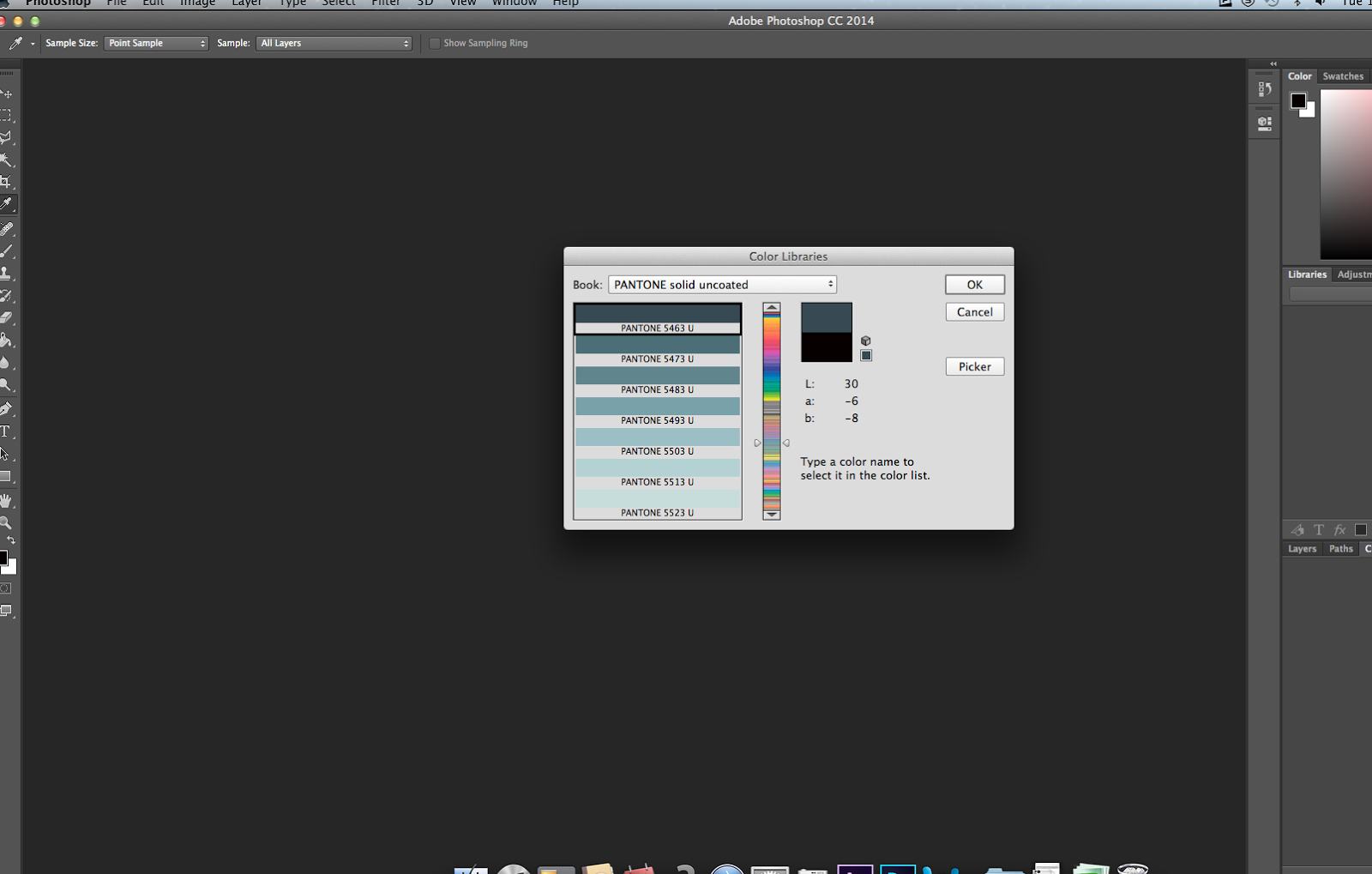
Task: Select the Pen tool
Action: tap(7, 409)
